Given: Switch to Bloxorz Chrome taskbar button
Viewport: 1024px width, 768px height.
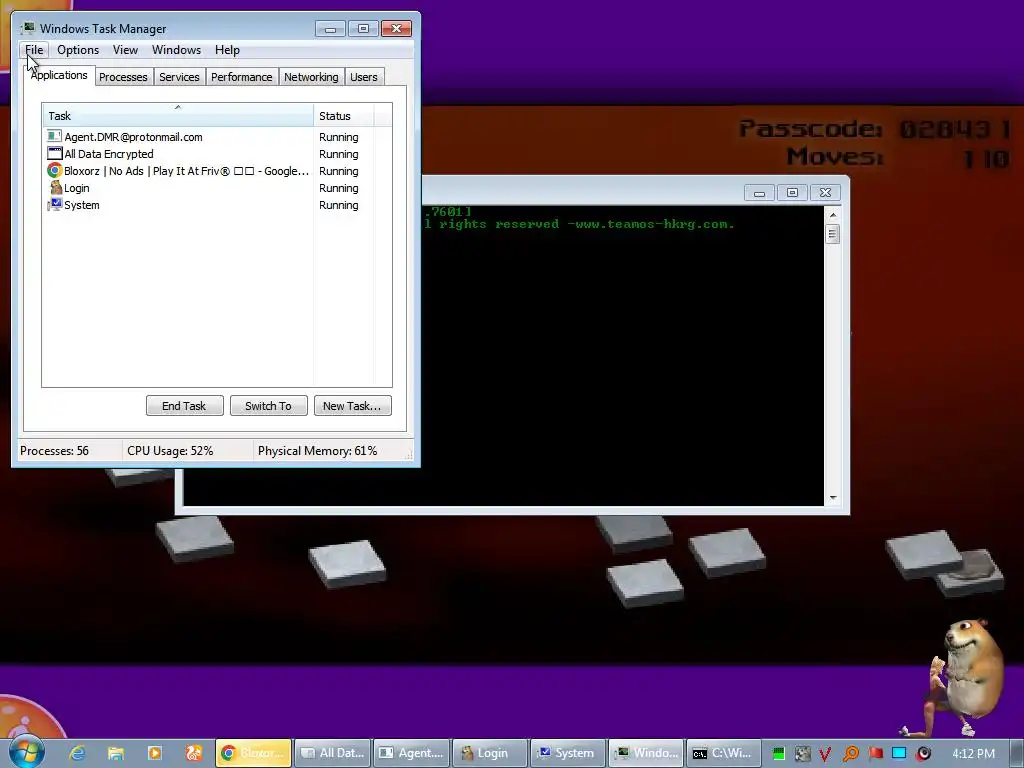Looking at the screenshot, I should (x=253, y=753).
